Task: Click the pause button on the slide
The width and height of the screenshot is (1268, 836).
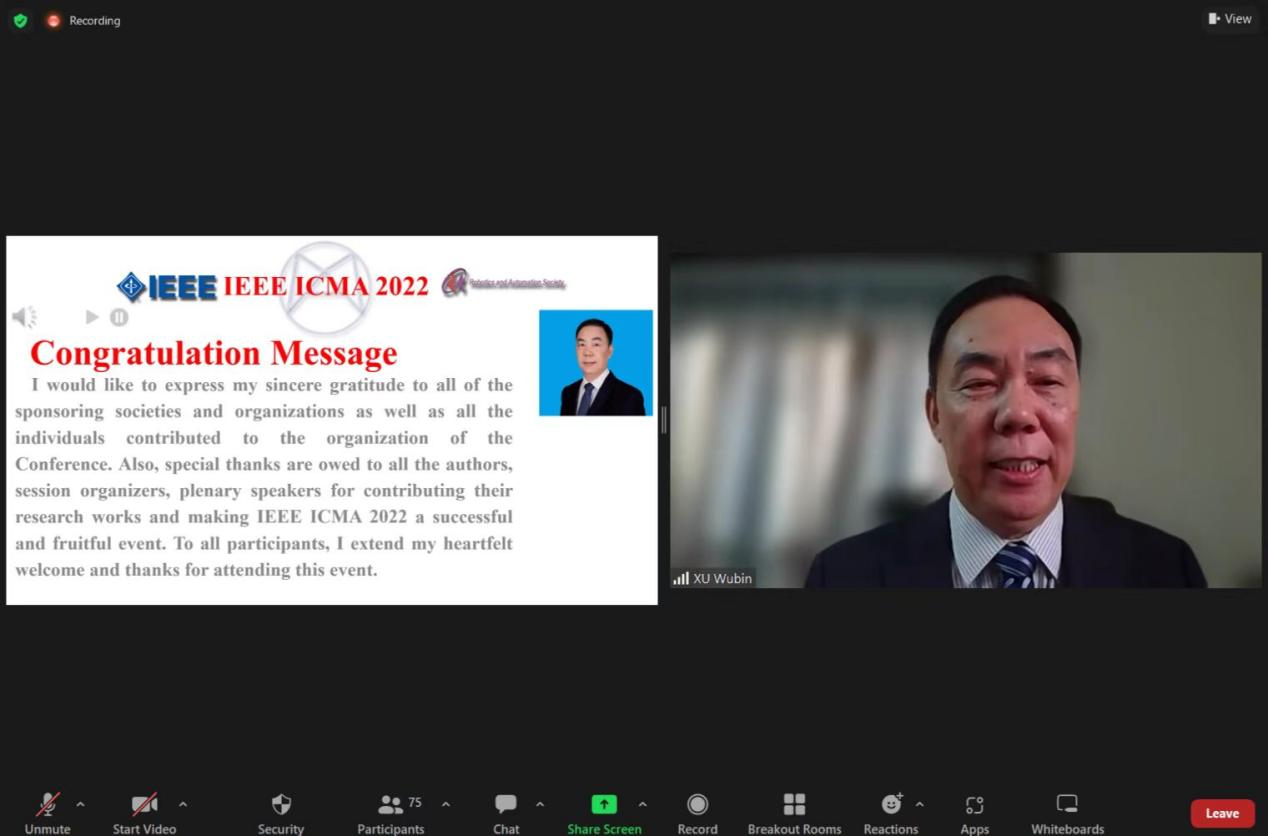Action: click(119, 317)
